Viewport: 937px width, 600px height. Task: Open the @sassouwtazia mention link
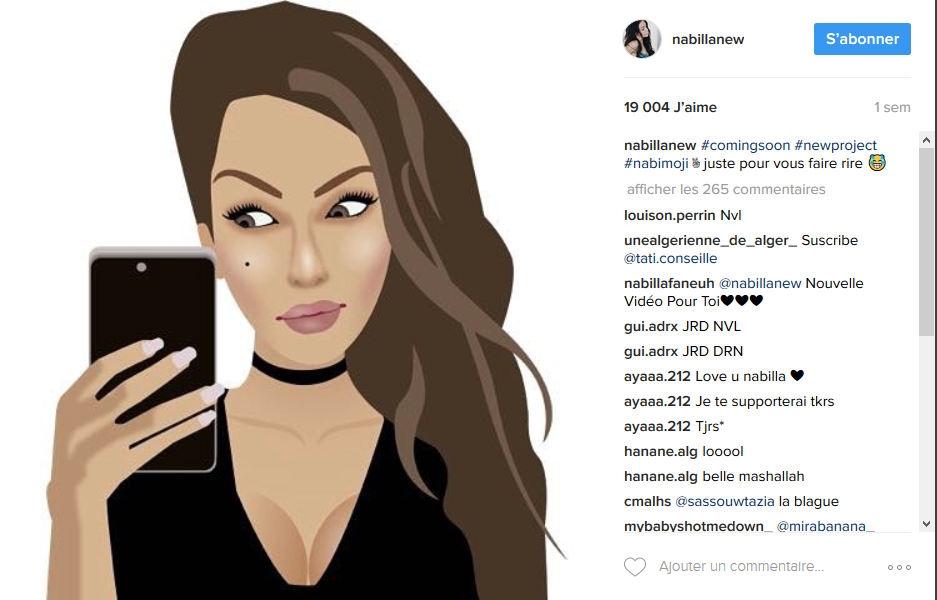tap(724, 501)
